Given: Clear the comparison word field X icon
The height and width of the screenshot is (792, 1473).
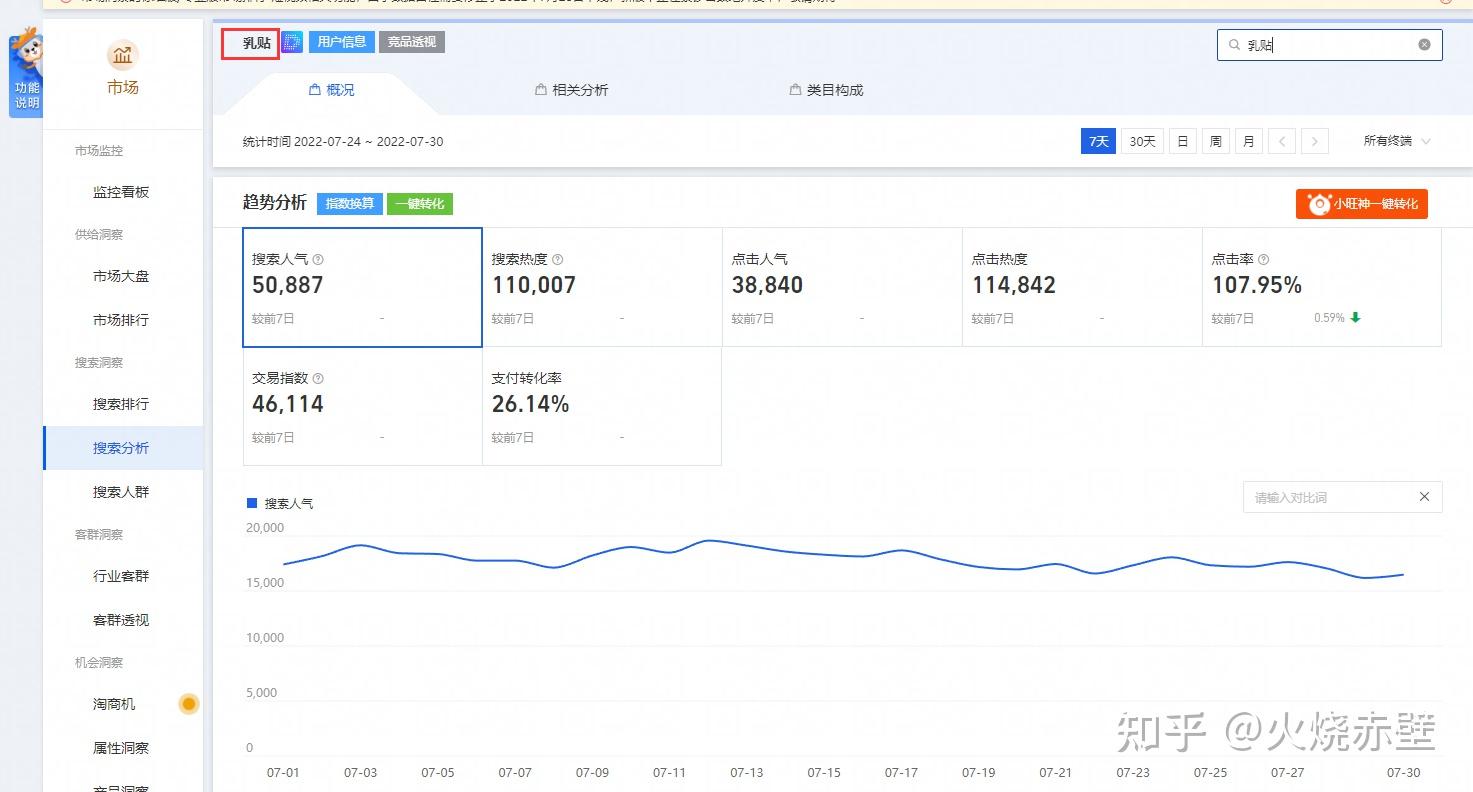Looking at the screenshot, I should coord(1425,497).
